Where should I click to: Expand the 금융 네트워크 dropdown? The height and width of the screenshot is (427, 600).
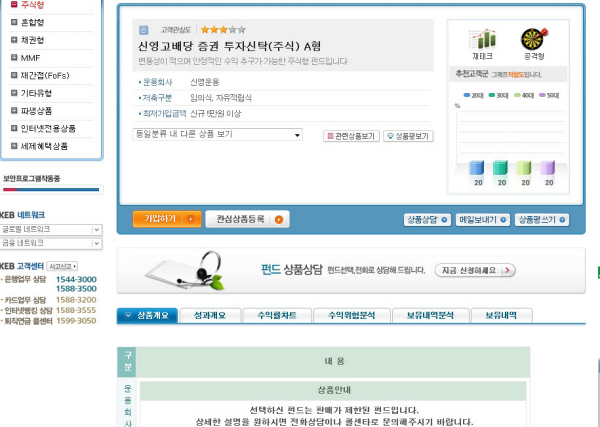click(51, 243)
